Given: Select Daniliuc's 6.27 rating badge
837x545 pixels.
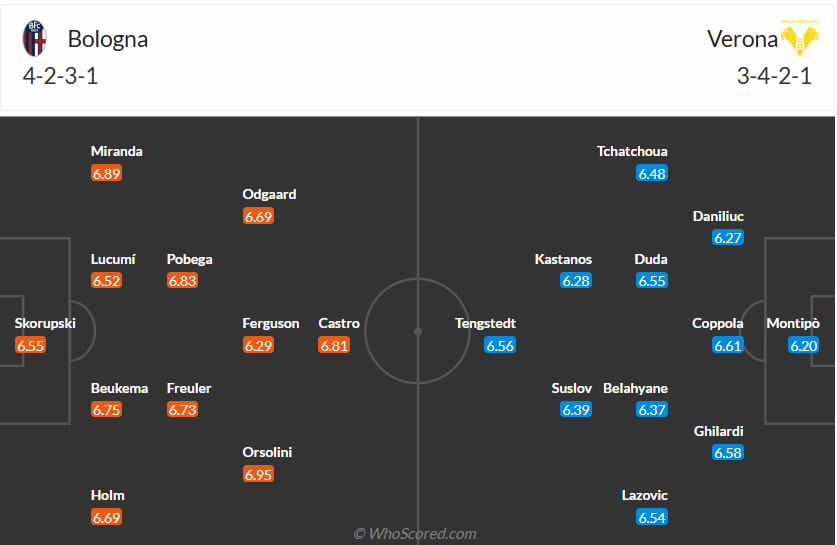Looking at the screenshot, I should point(728,237).
